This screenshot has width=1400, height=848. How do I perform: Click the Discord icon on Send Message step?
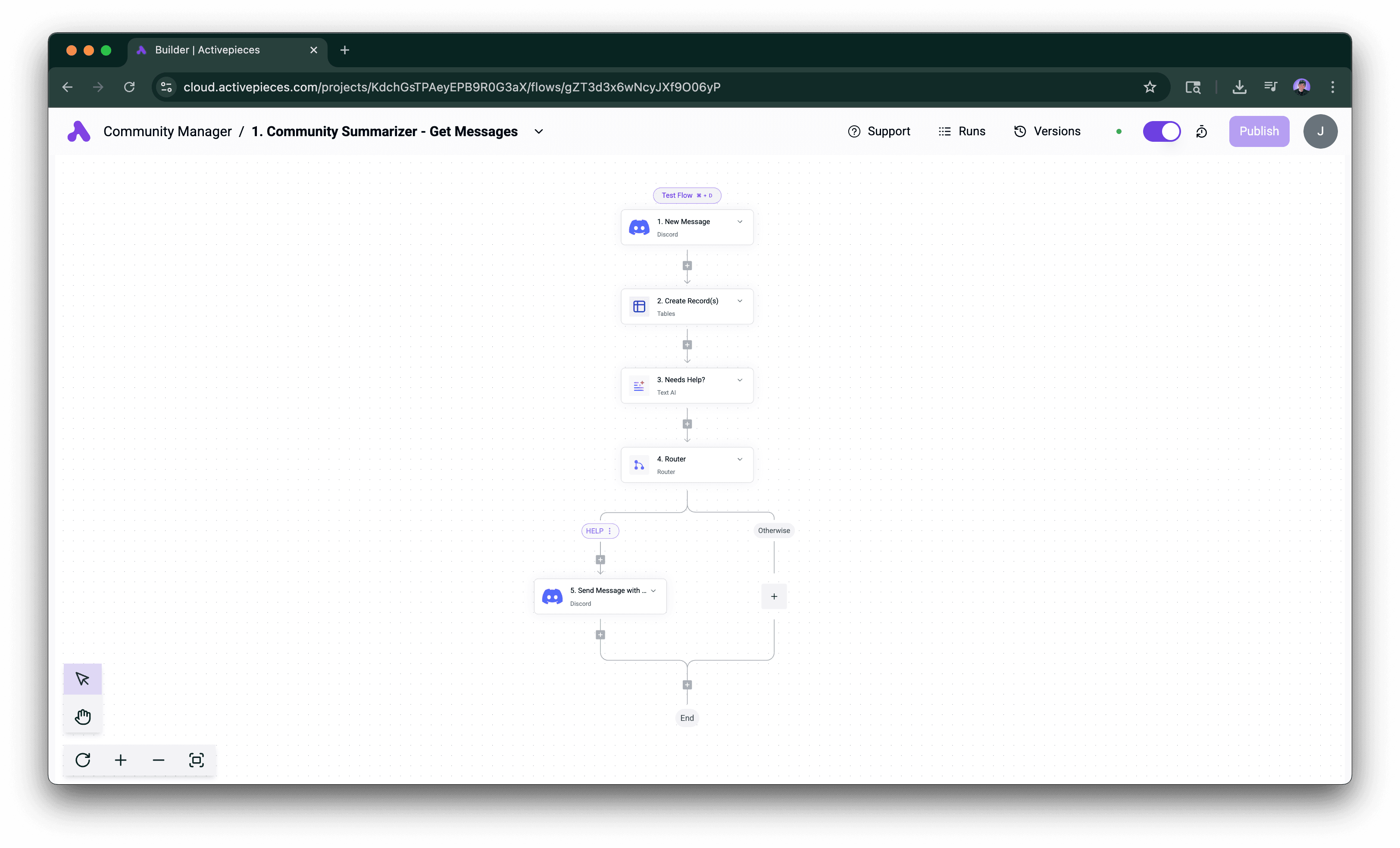[x=552, y=596]
